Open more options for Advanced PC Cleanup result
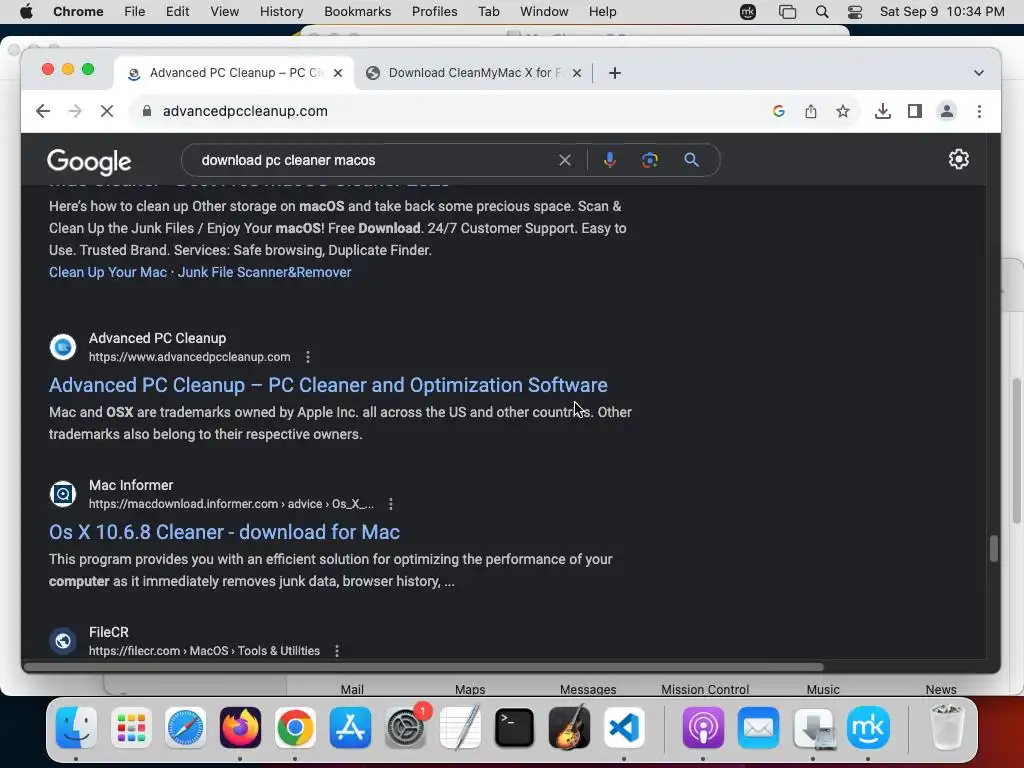This screenshot has height=768, width=1024. (x=308, y=357)
